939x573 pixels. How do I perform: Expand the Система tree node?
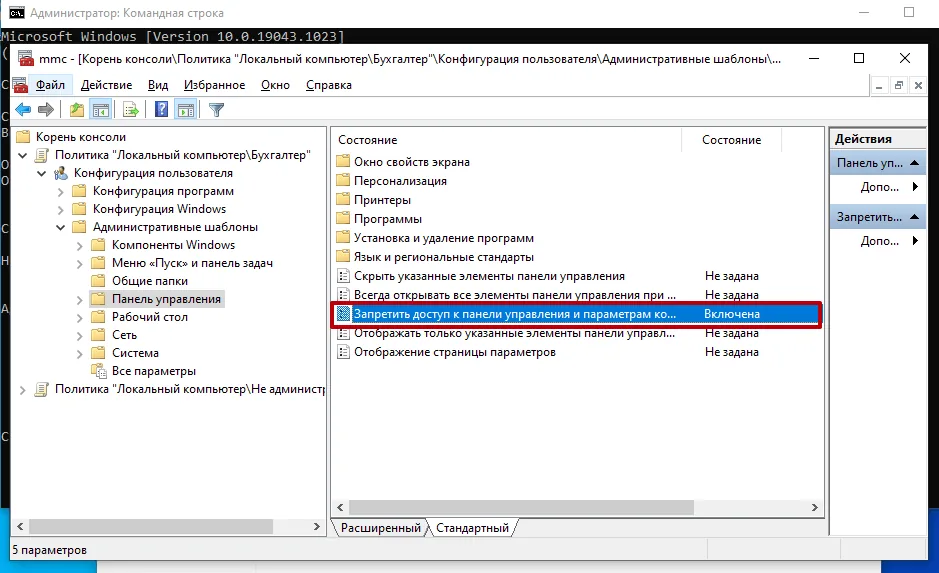pos(80,354)
